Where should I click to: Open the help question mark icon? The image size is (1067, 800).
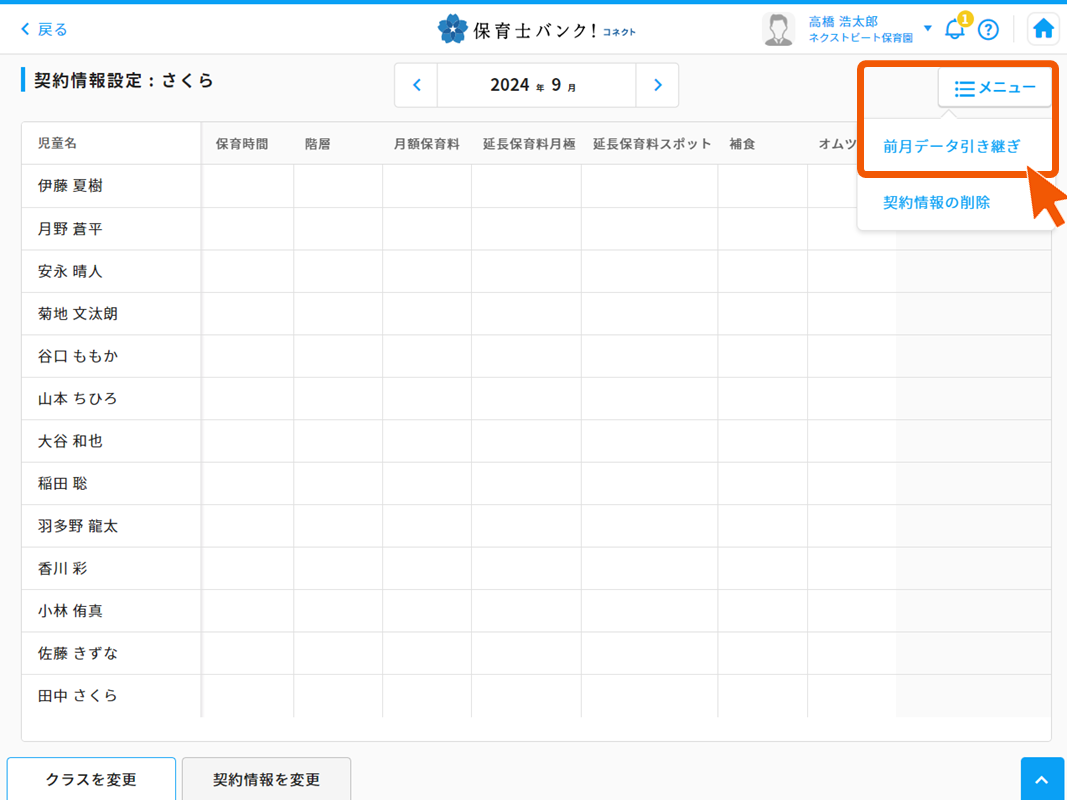click(988, 29)
